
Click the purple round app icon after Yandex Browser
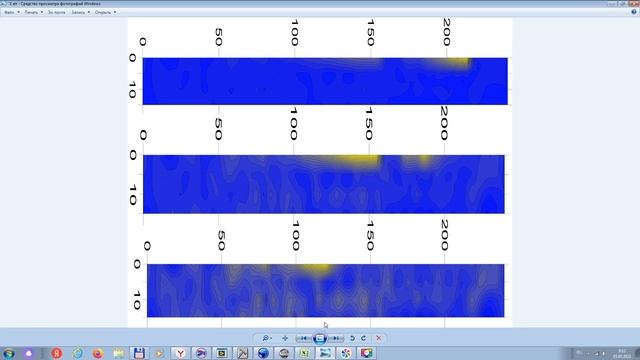201,353
